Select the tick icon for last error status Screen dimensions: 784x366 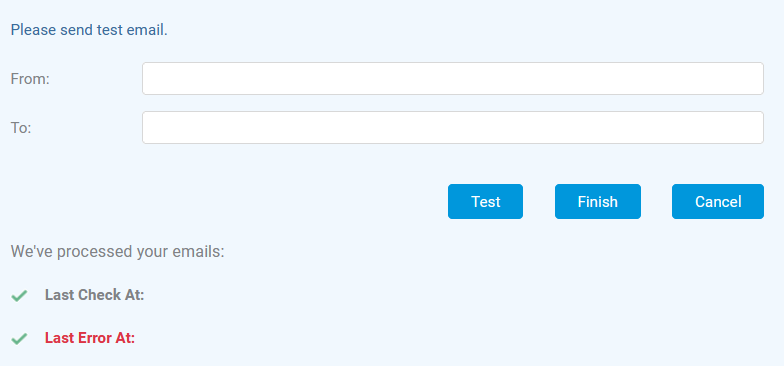19,339
